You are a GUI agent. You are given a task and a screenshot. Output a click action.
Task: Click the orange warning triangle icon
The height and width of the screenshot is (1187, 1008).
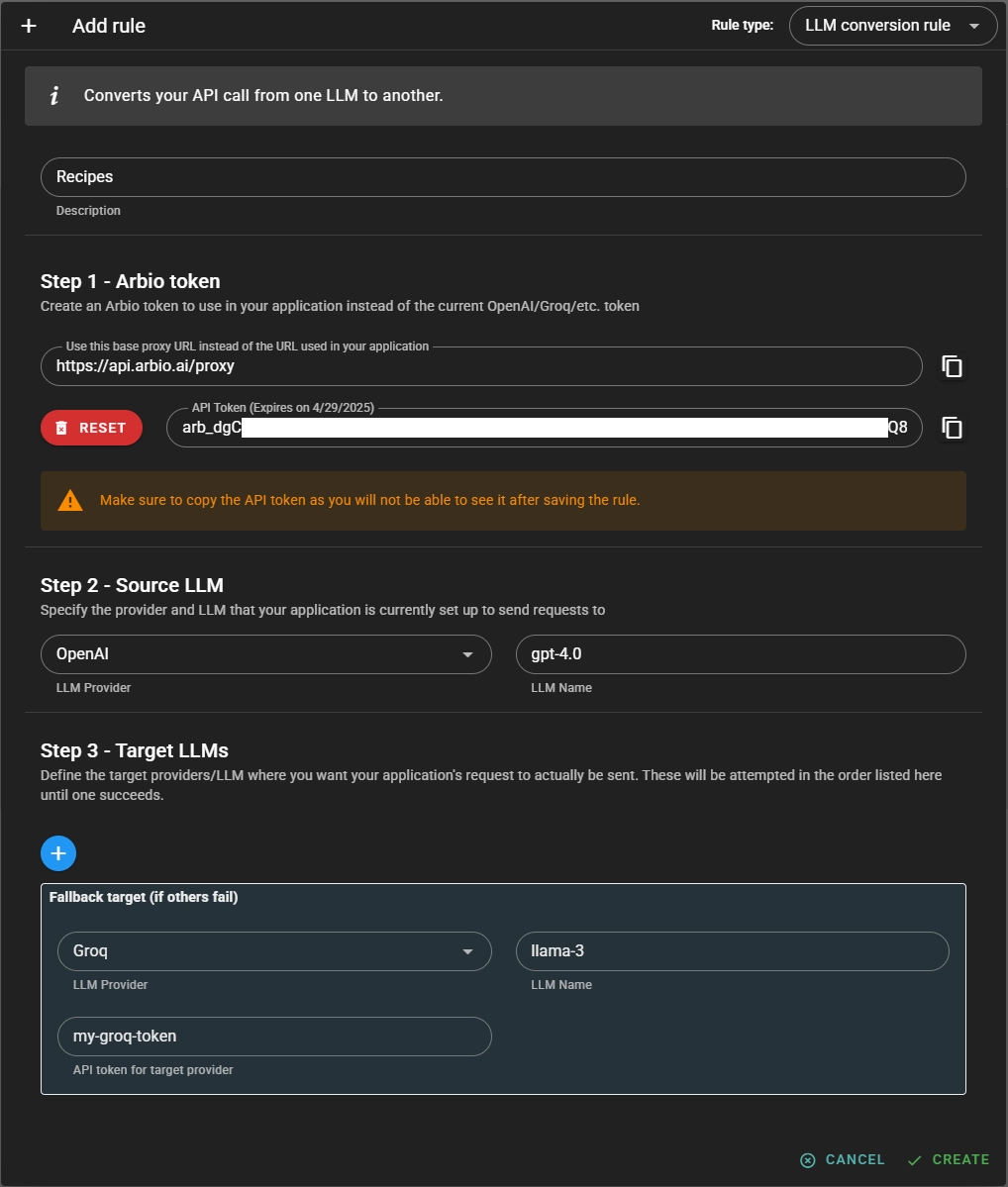pyautogui.click(x=70, y=501)
